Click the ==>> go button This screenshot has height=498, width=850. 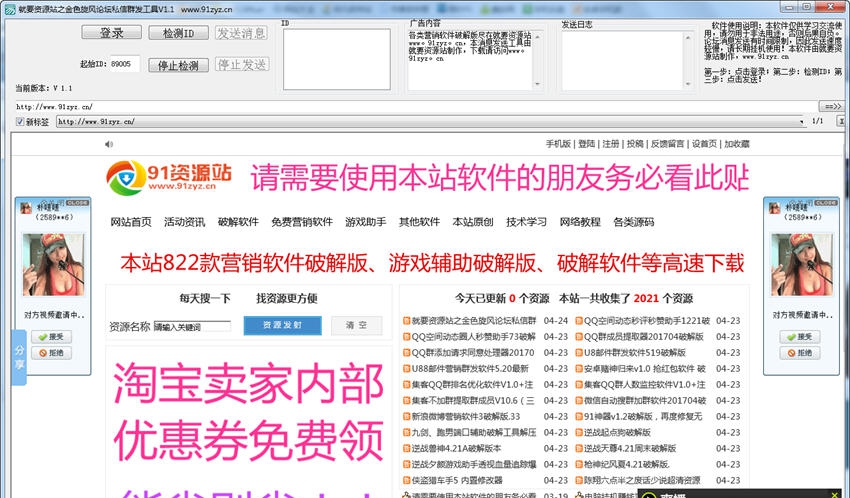(x=833, y=107)
